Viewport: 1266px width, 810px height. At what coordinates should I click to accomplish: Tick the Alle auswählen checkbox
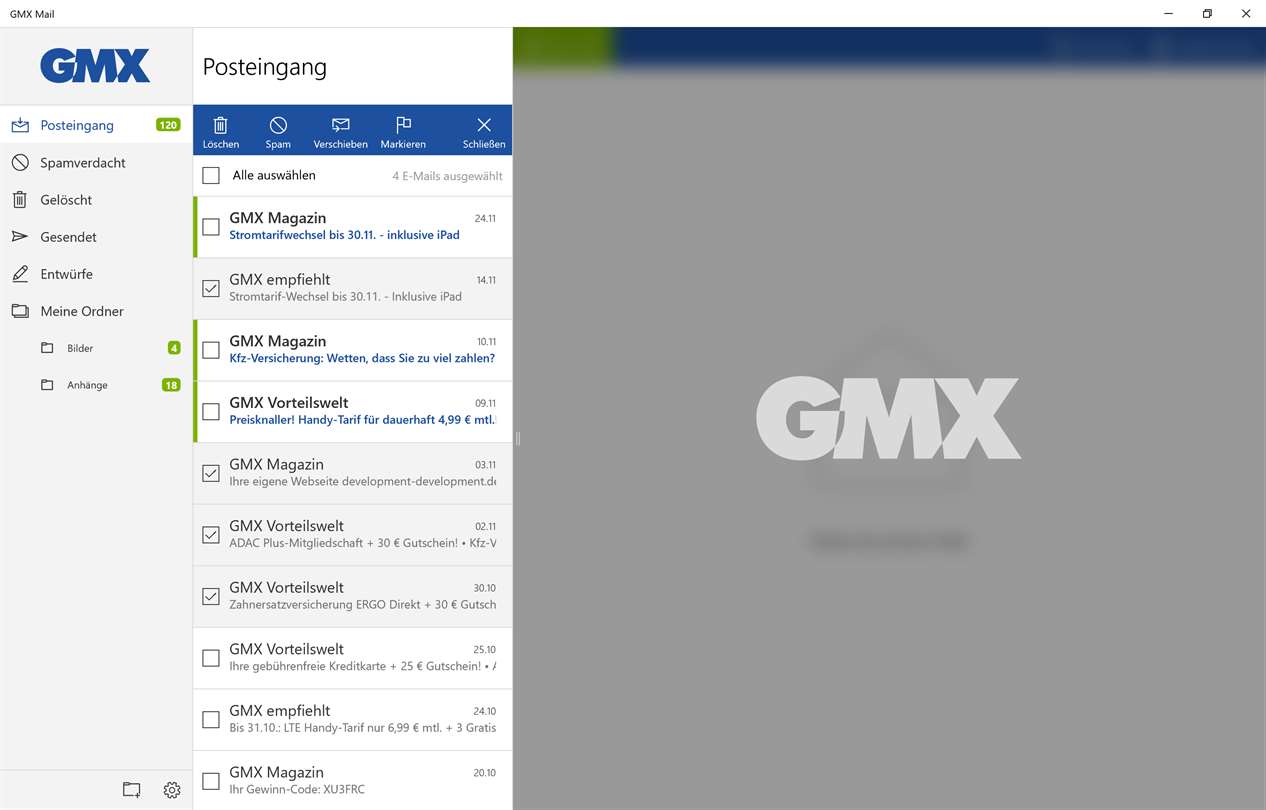[x=211, y=175]
